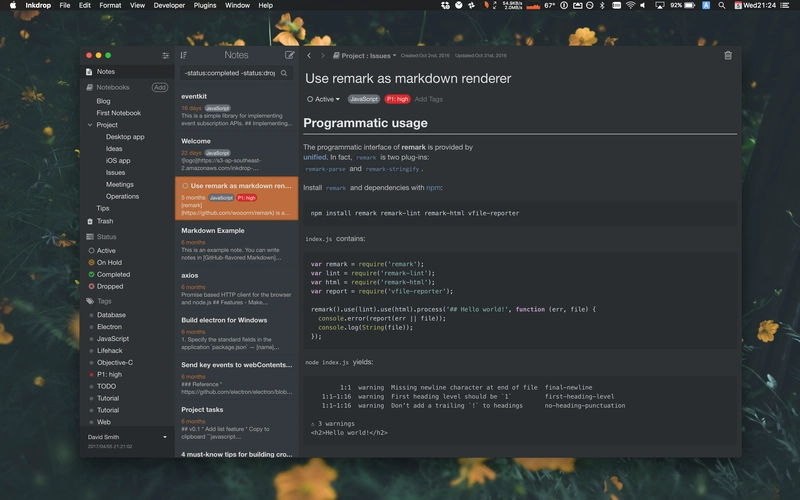This screenshot has height=500, width=800.
Task: Click the sidebar filter settings icon
Action: [x=165, y=56]
